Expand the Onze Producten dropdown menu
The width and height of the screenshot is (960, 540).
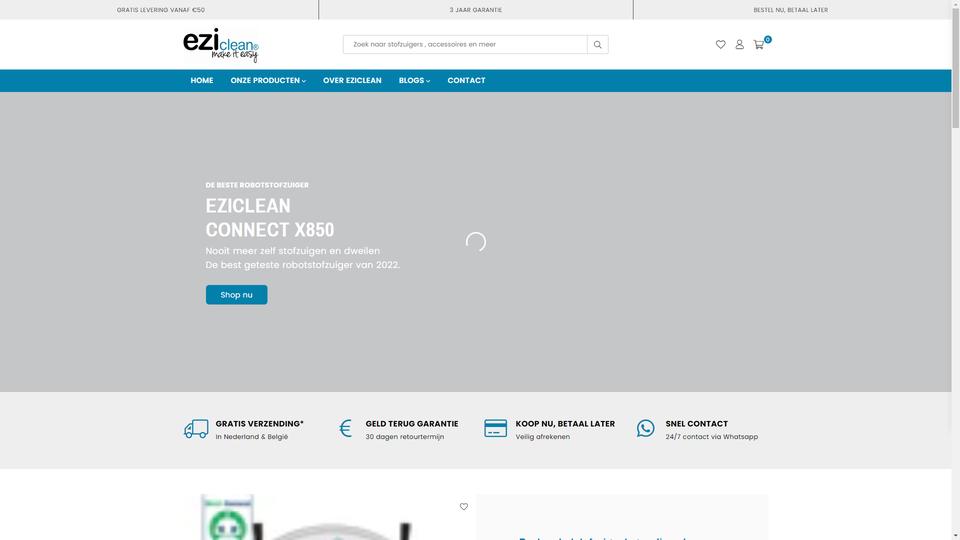(x=268, y=81)
